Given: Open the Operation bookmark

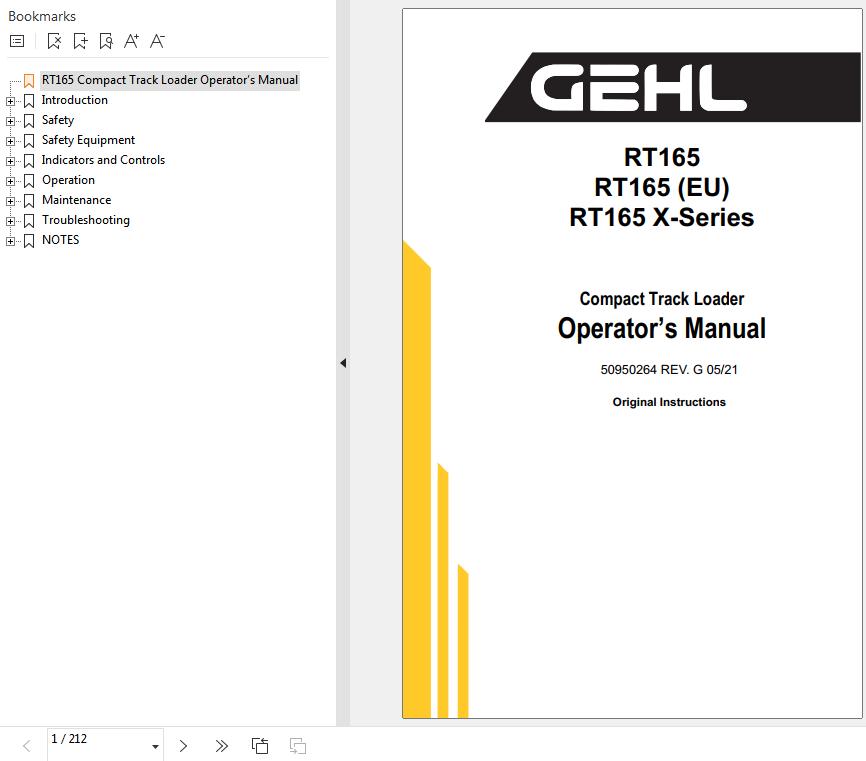Looking at the screenshot, I should (68, 180).
